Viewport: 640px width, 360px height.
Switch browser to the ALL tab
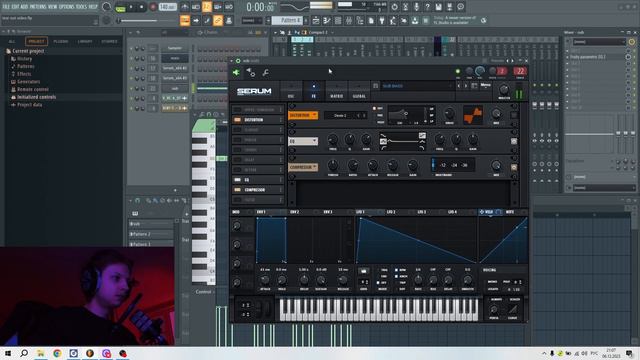coord(12,41)
